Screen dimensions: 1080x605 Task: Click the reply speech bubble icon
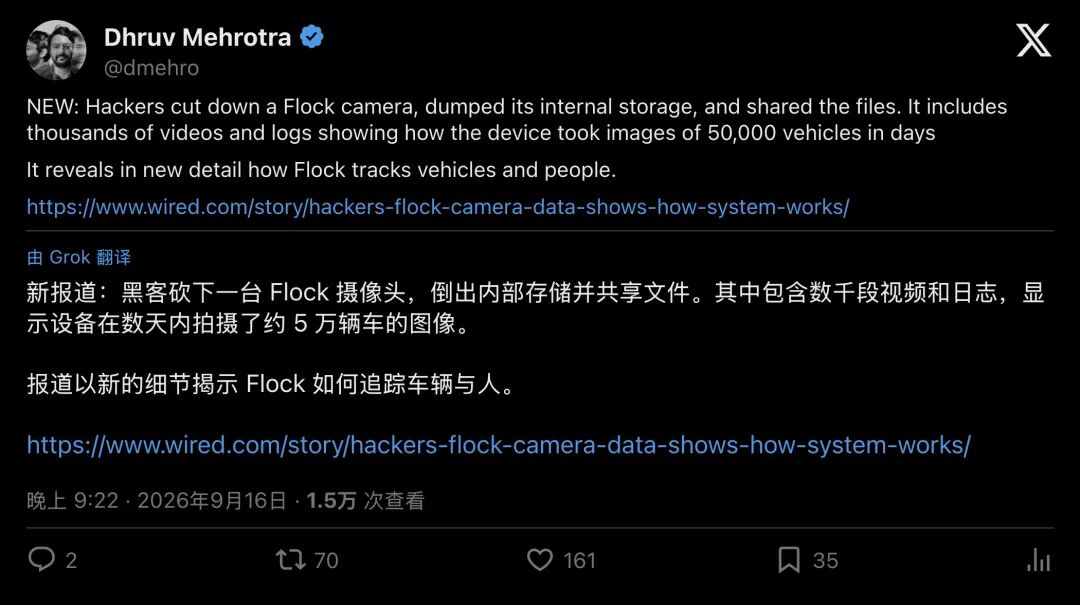click(41, 559)
